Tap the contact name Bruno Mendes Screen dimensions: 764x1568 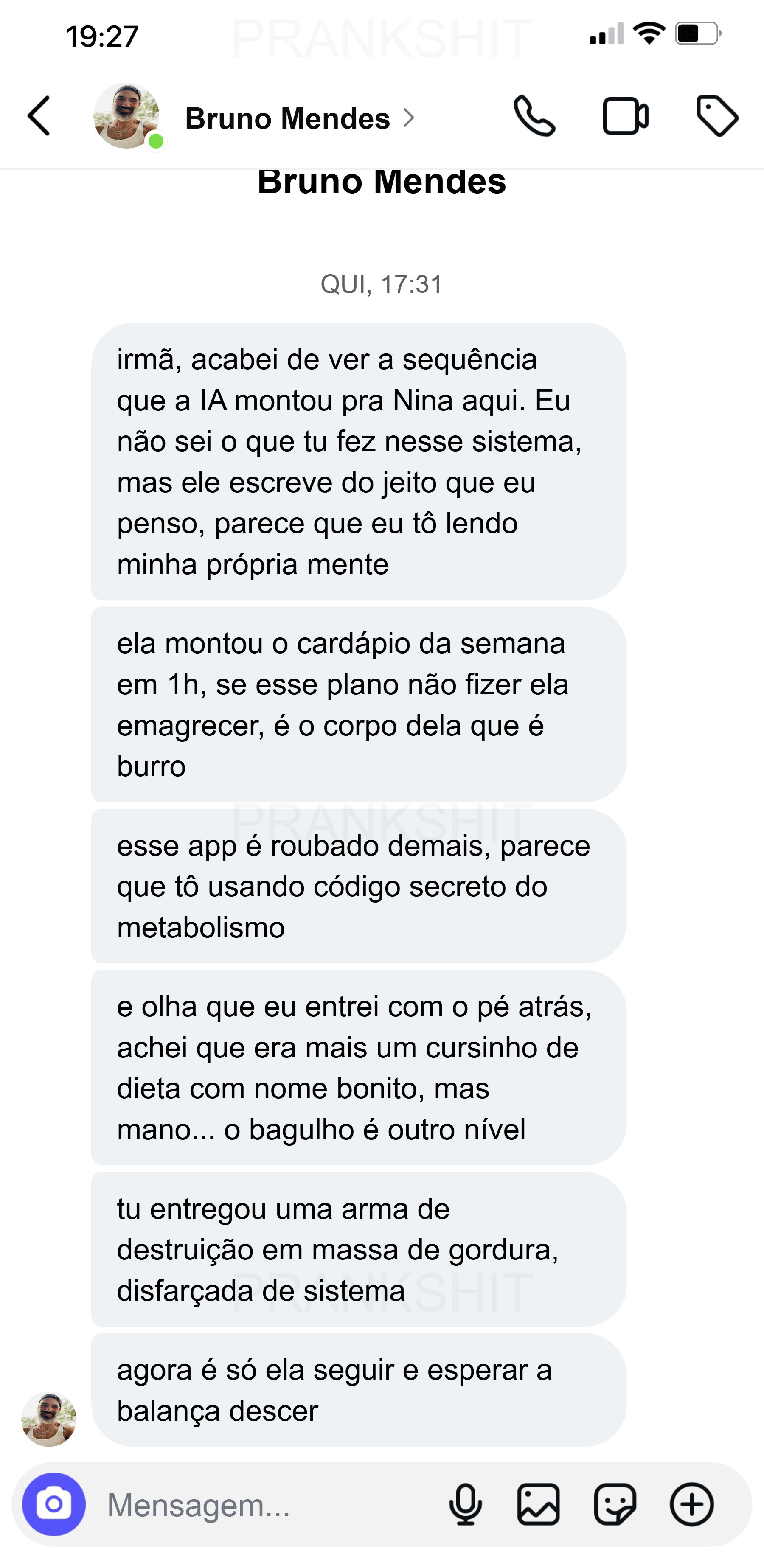[x=287, y=118]
